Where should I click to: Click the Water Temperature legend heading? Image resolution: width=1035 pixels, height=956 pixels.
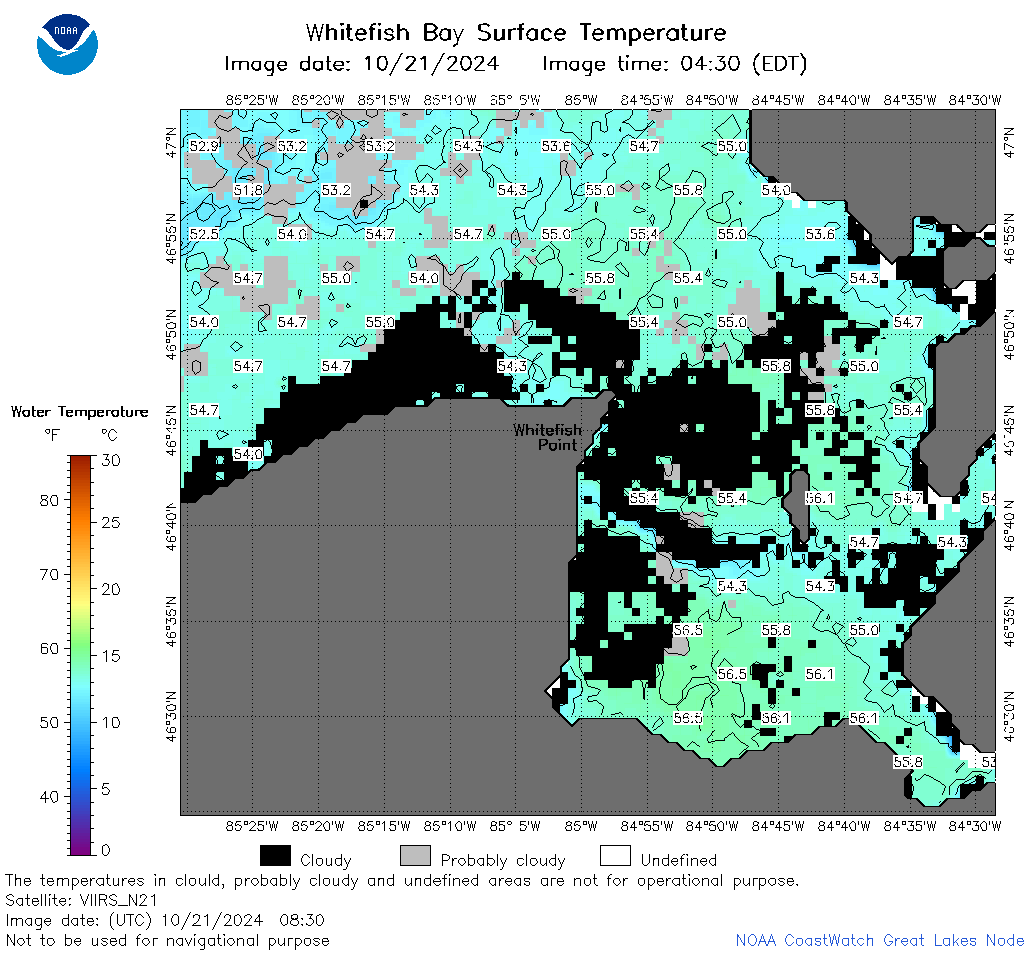[x=80, y=412]
